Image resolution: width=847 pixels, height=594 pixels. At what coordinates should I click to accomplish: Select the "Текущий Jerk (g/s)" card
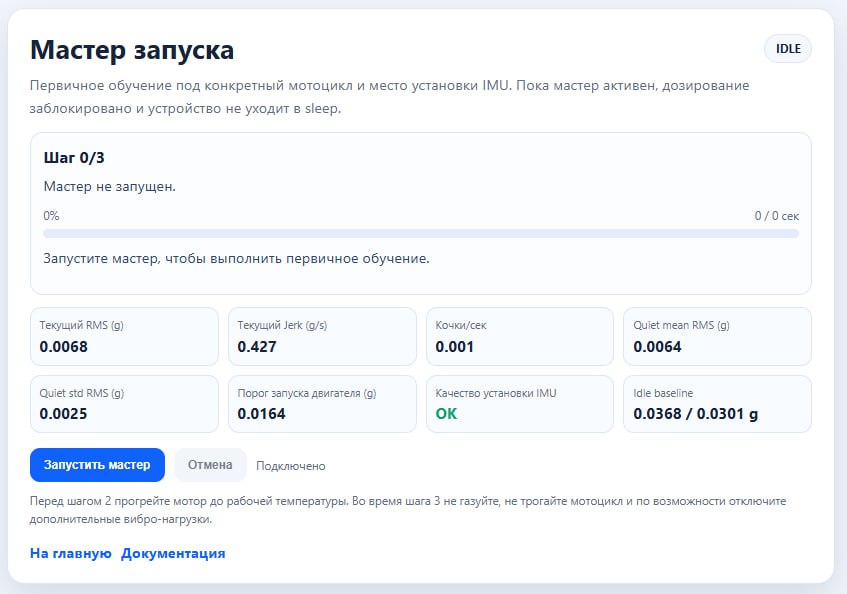click(x=321, y=336)
